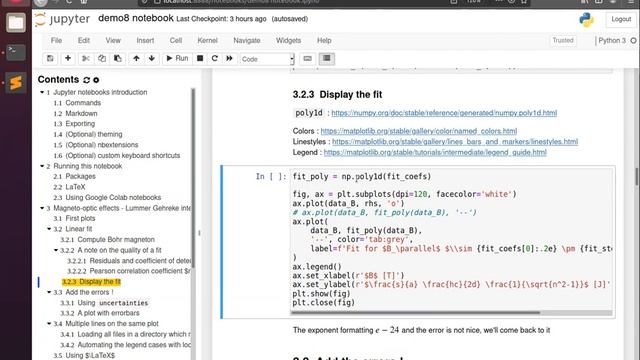
Task: Open the matplotlib named colors link
Action: pyautogui.click(x=419, y=131)
